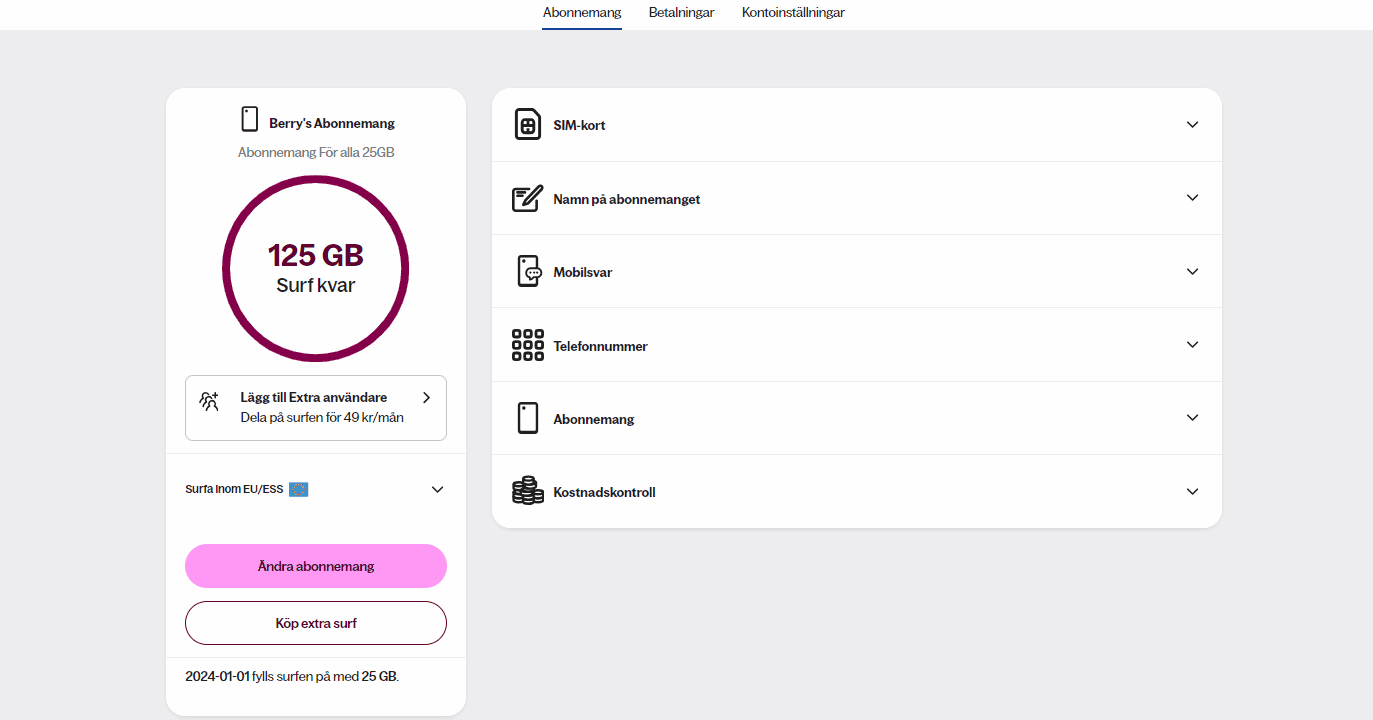Expand the Telefonnummer section arrow
This screenshot has height=720, width=1373.
point(1192,345)
